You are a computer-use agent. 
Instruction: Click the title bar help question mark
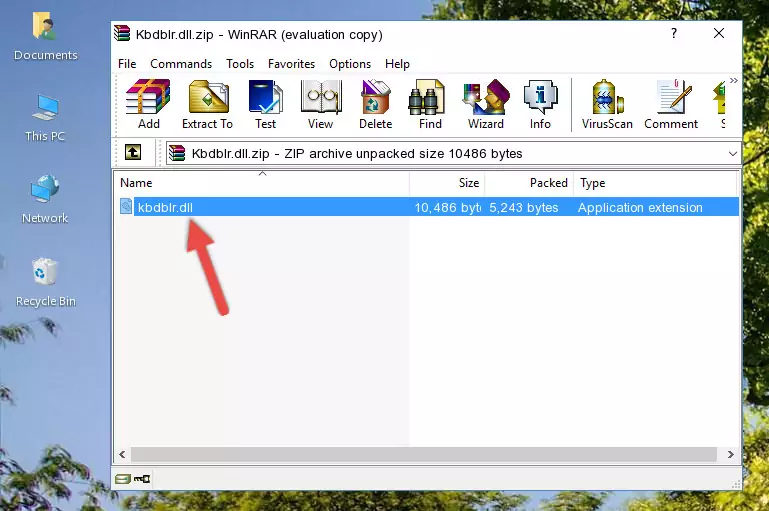click(x=674, y=33)
